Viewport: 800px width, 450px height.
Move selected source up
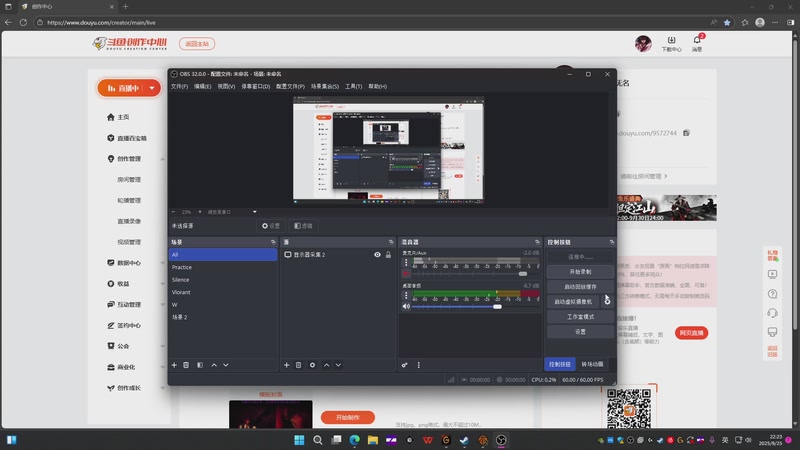click(x=327, y=365)
